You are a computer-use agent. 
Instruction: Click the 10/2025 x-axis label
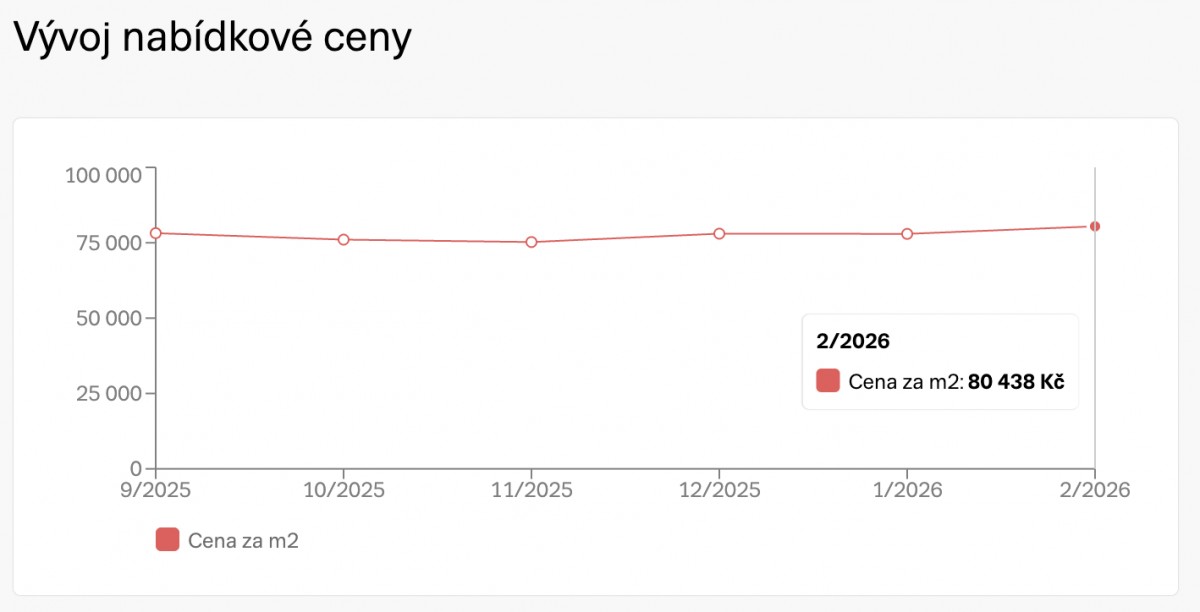pos(344,490)
